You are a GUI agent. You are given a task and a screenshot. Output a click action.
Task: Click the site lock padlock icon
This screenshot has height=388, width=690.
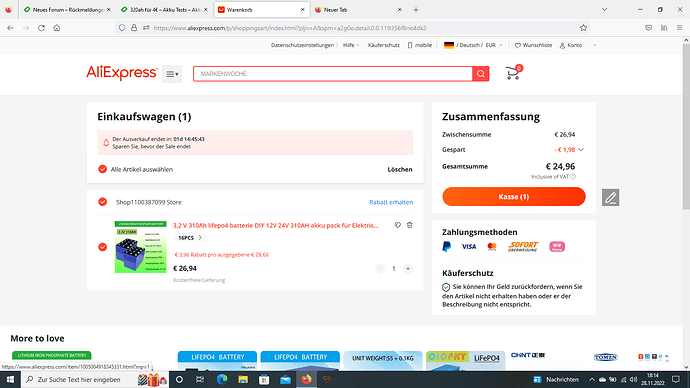coord(134,28)
